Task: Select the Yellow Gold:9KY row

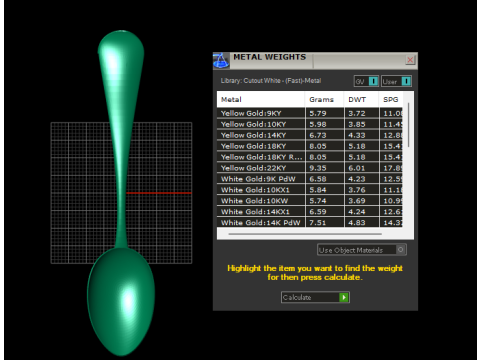Action: (x=310, y=113)
